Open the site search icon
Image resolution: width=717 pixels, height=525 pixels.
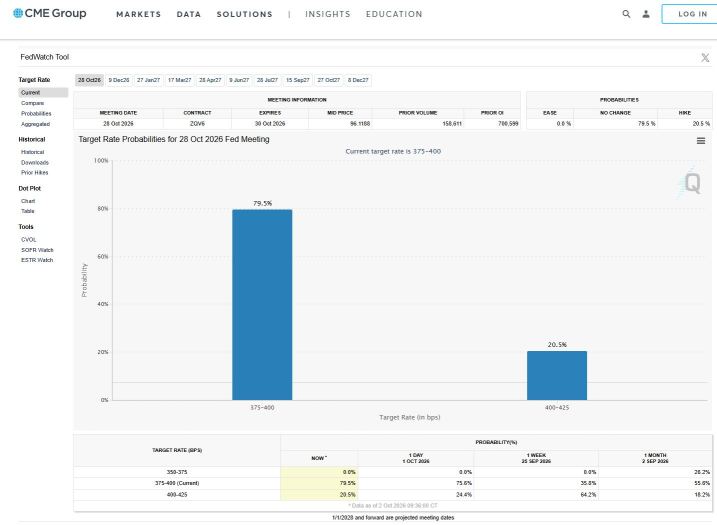626,14
